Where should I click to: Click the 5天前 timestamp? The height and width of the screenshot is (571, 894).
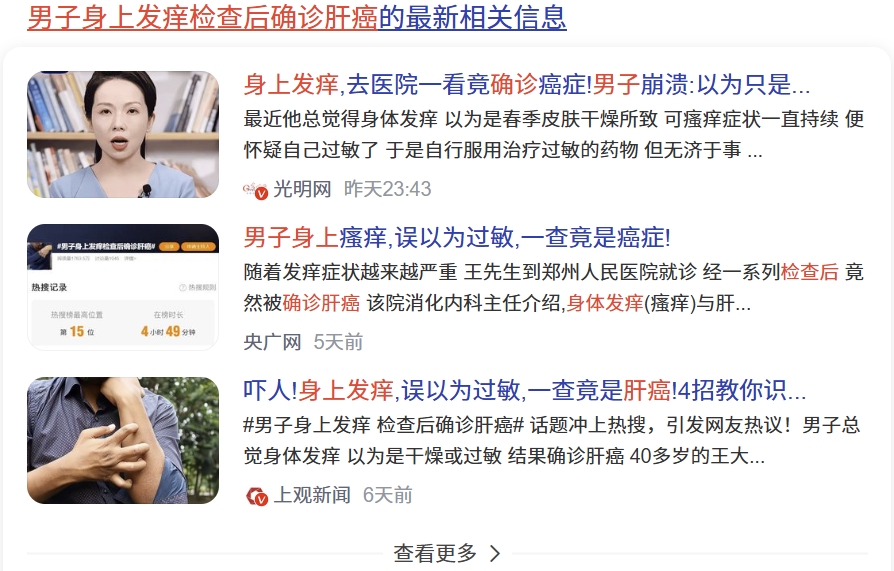[338, 342]
